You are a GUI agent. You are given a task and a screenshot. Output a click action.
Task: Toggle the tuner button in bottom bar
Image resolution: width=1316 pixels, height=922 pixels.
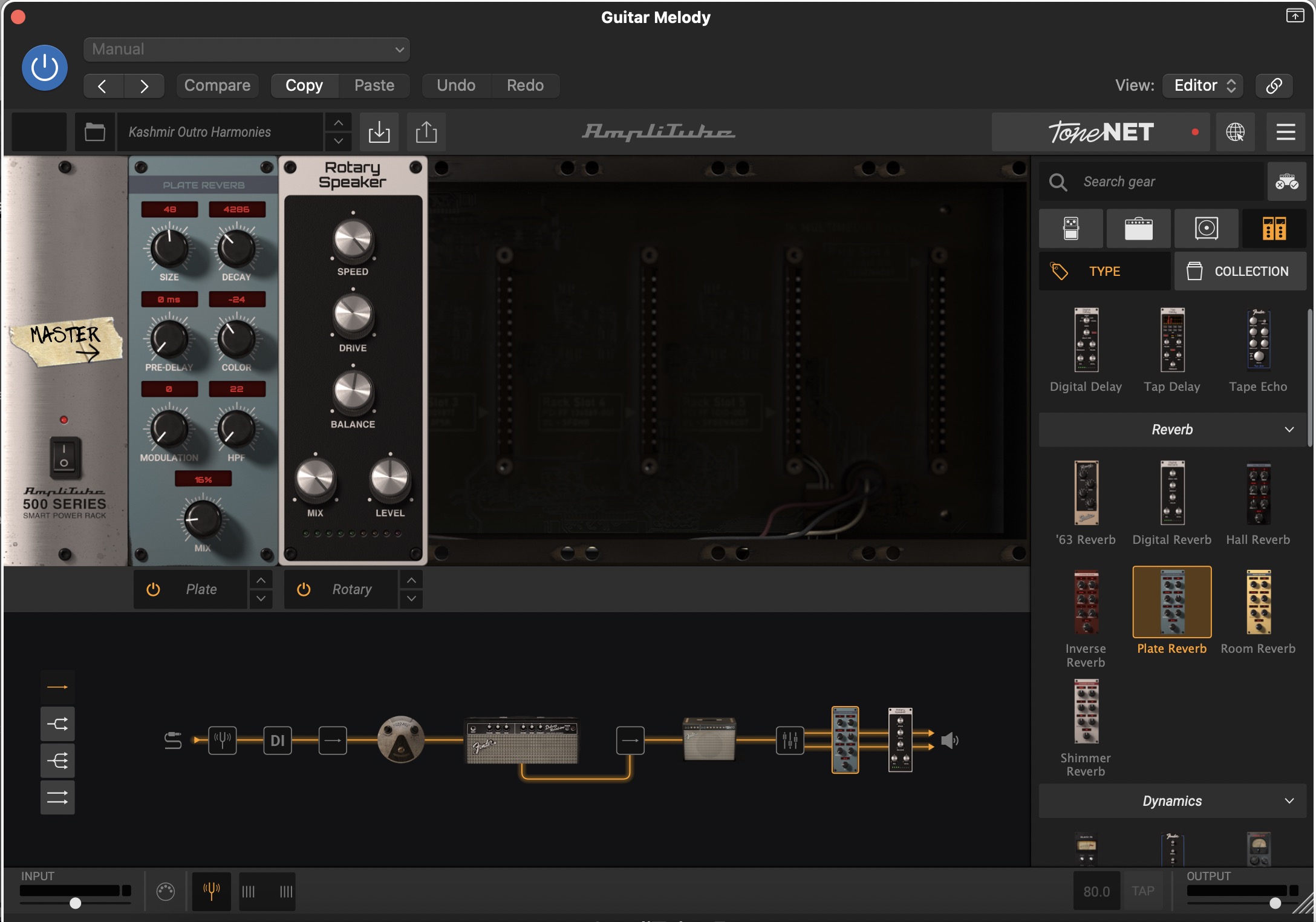coord(211,891)
